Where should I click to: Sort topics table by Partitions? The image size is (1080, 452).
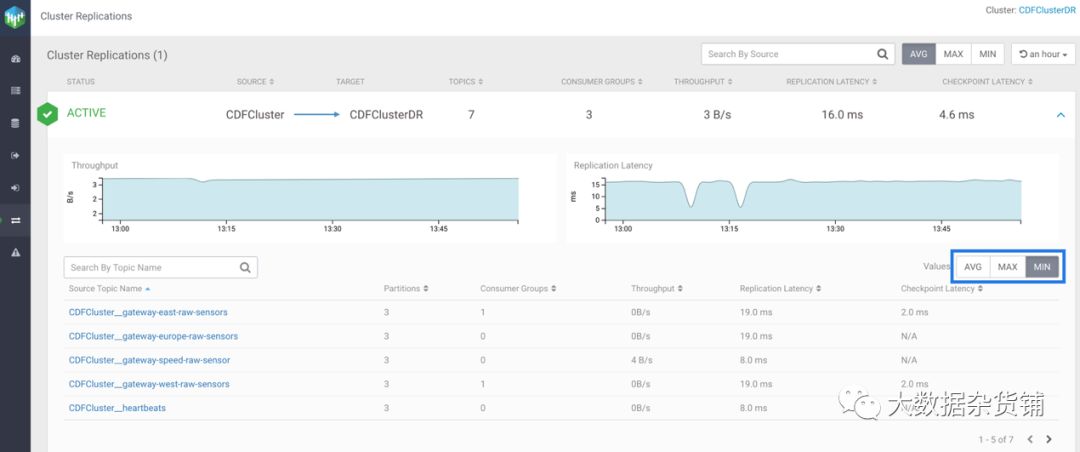click(406, 289)
